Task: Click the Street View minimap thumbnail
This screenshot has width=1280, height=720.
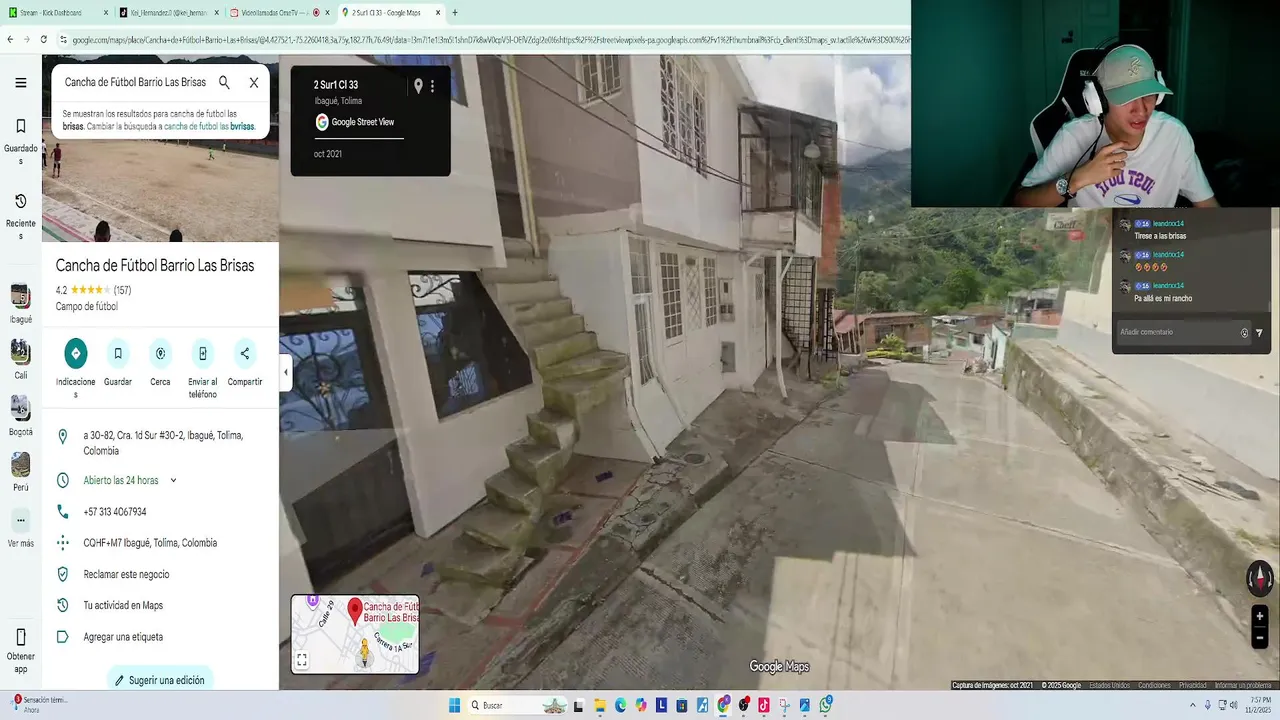Action: 355,634
